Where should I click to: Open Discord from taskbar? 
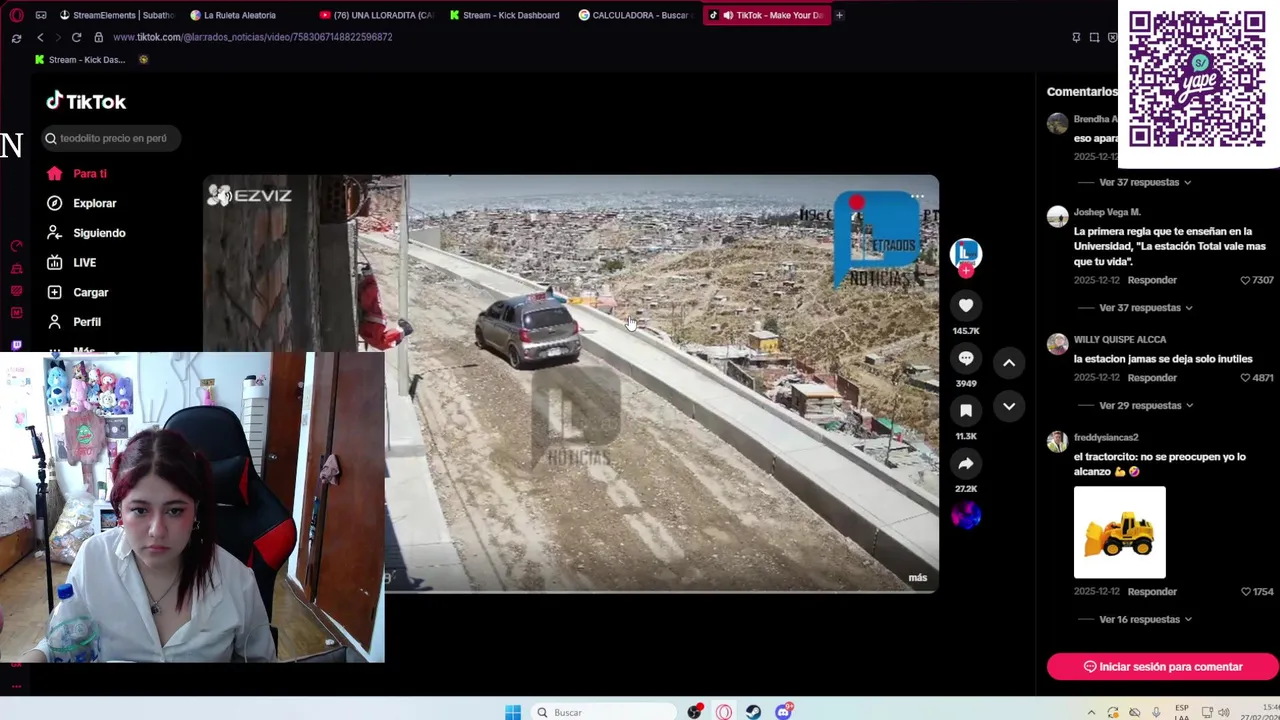click(x=784, y=712)
